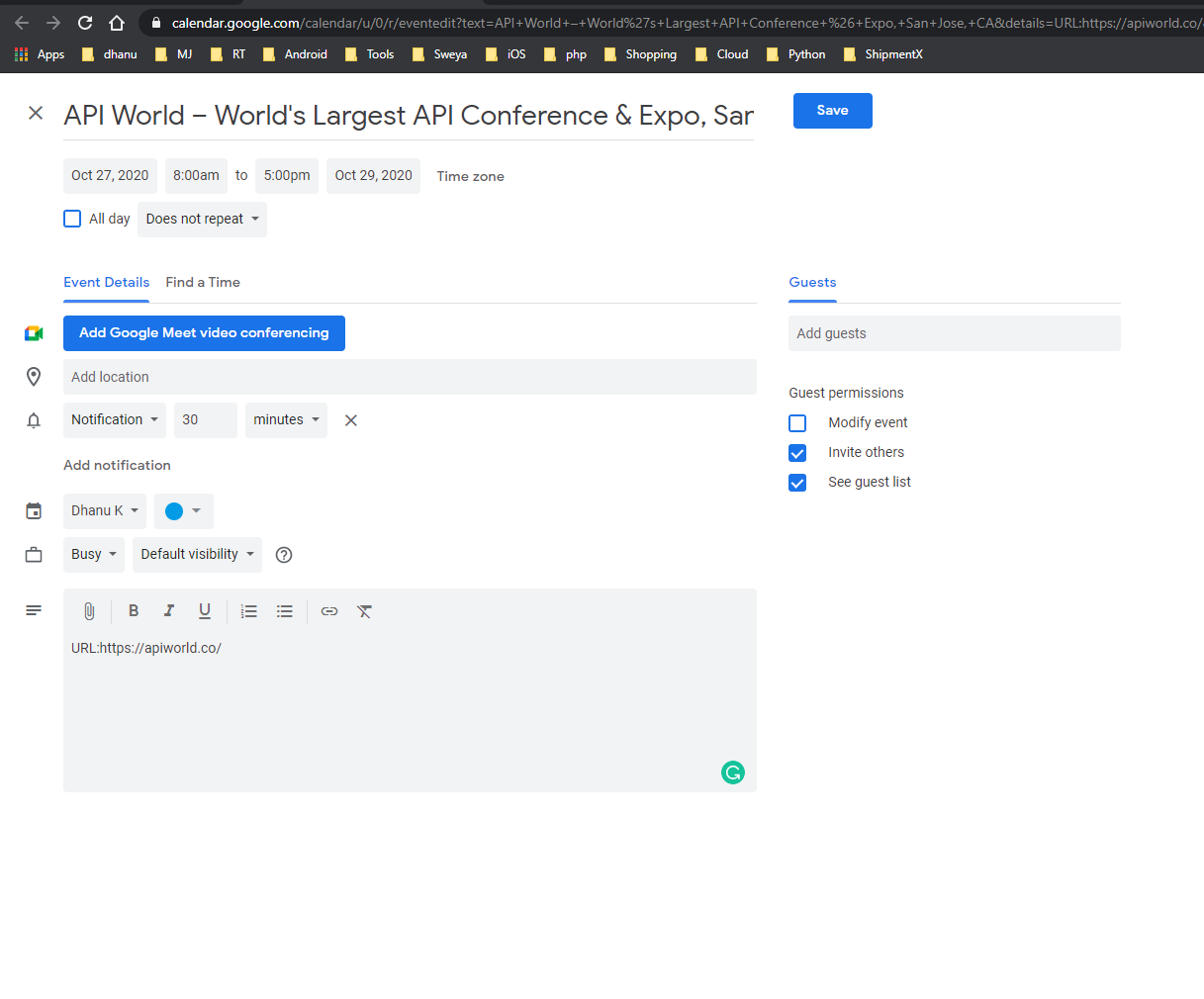Open the dhanu bookmark folder
Screen dimensions: 1204x999
click(110, 54)
